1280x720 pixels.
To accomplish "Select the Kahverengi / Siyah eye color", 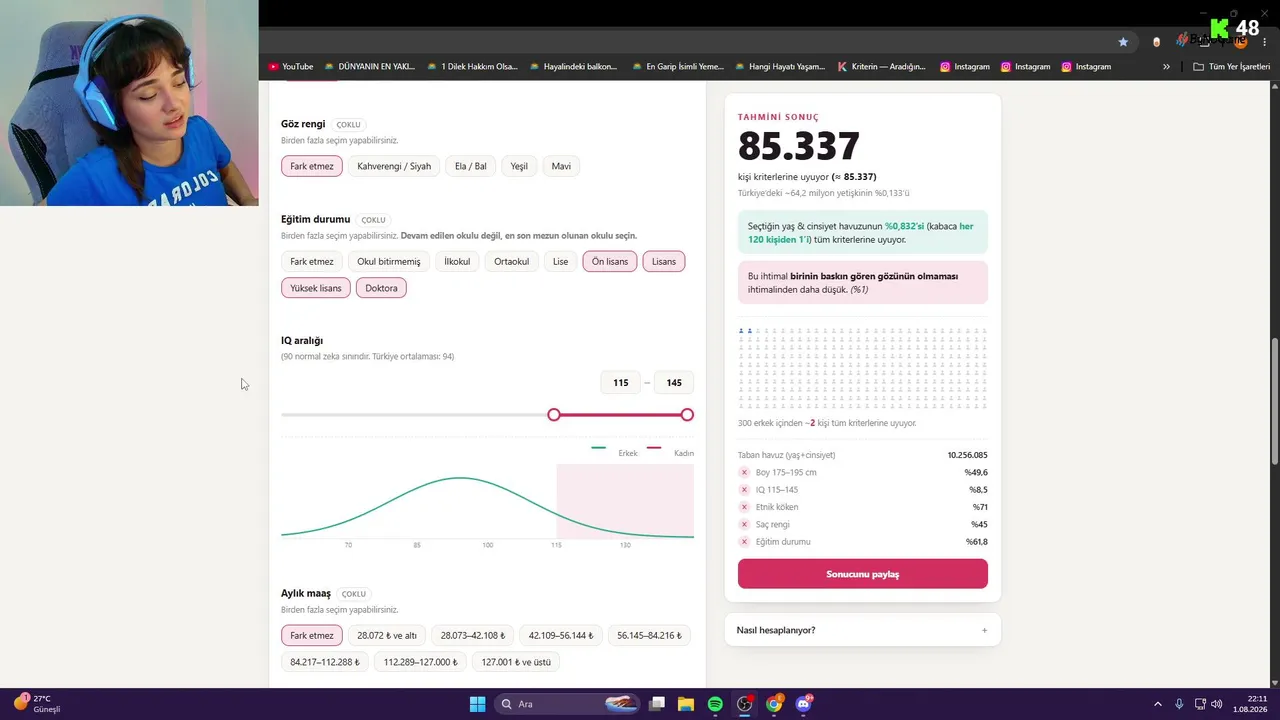I will pos(394,166).
